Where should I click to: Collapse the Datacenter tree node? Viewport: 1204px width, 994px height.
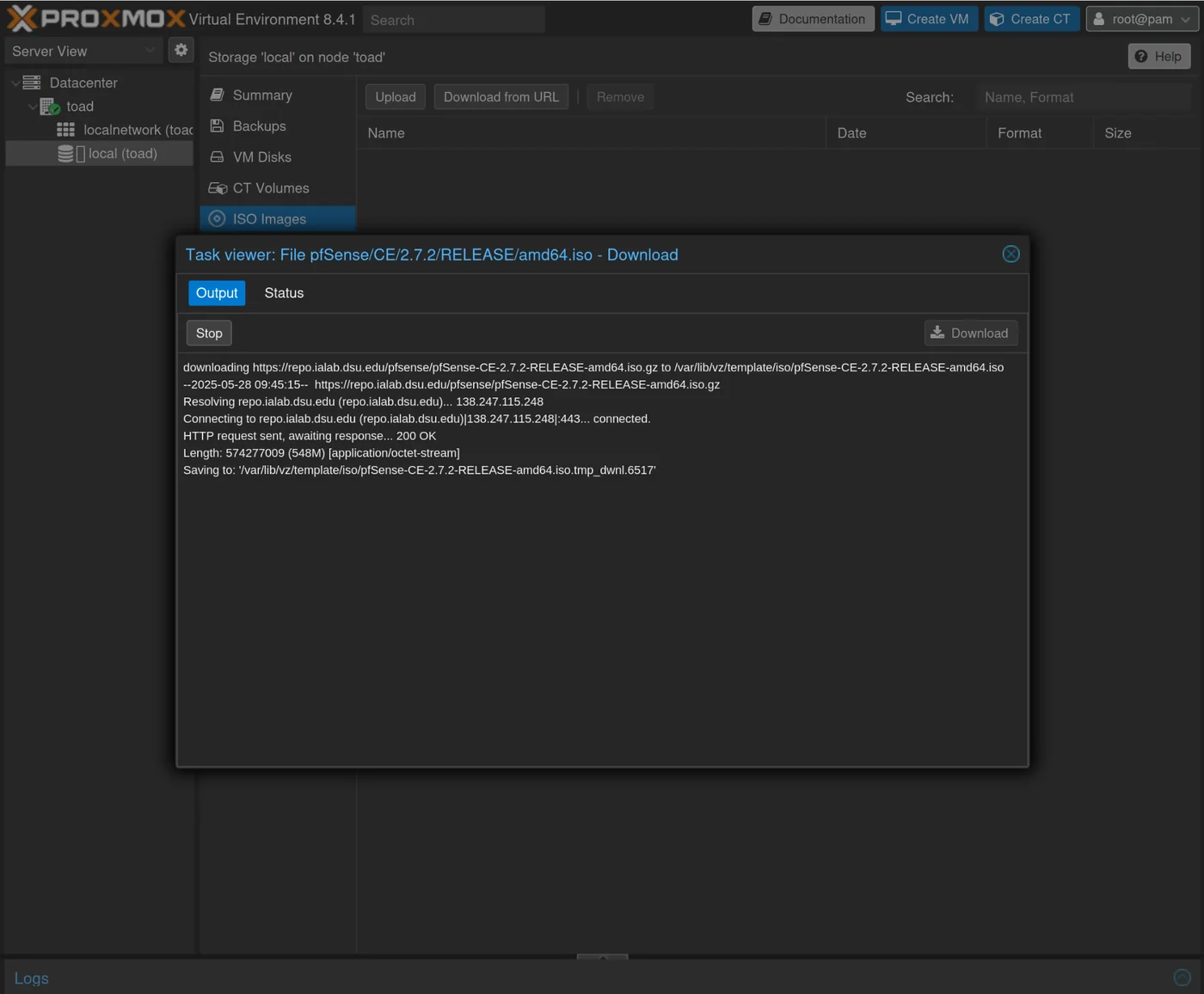tap(15, 83)
